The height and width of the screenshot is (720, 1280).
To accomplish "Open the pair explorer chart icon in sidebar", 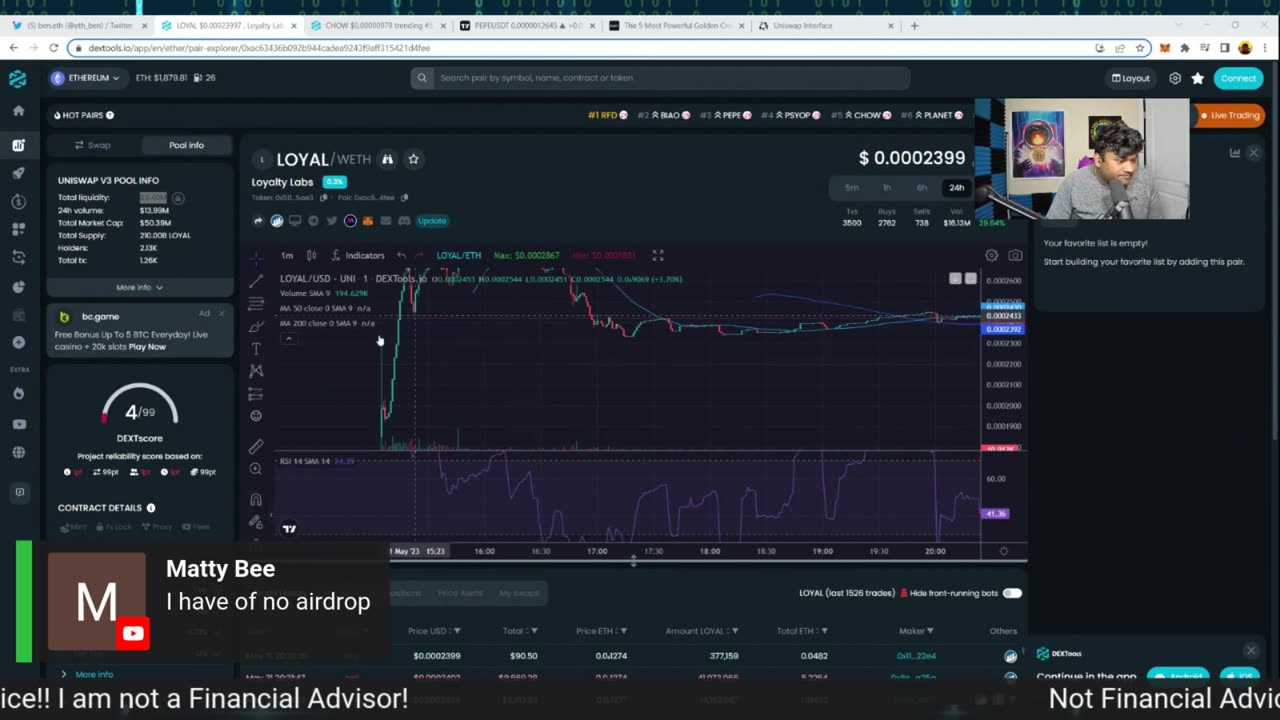I will click(x=18, y=145).
